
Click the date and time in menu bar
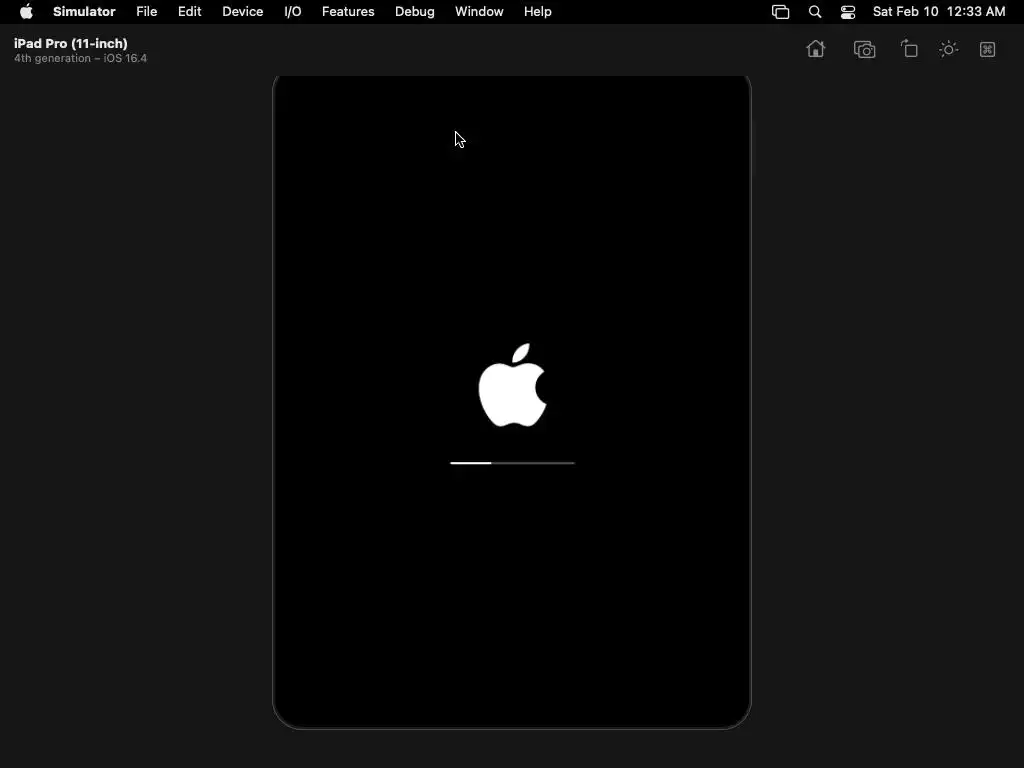(x=939, y=12)
